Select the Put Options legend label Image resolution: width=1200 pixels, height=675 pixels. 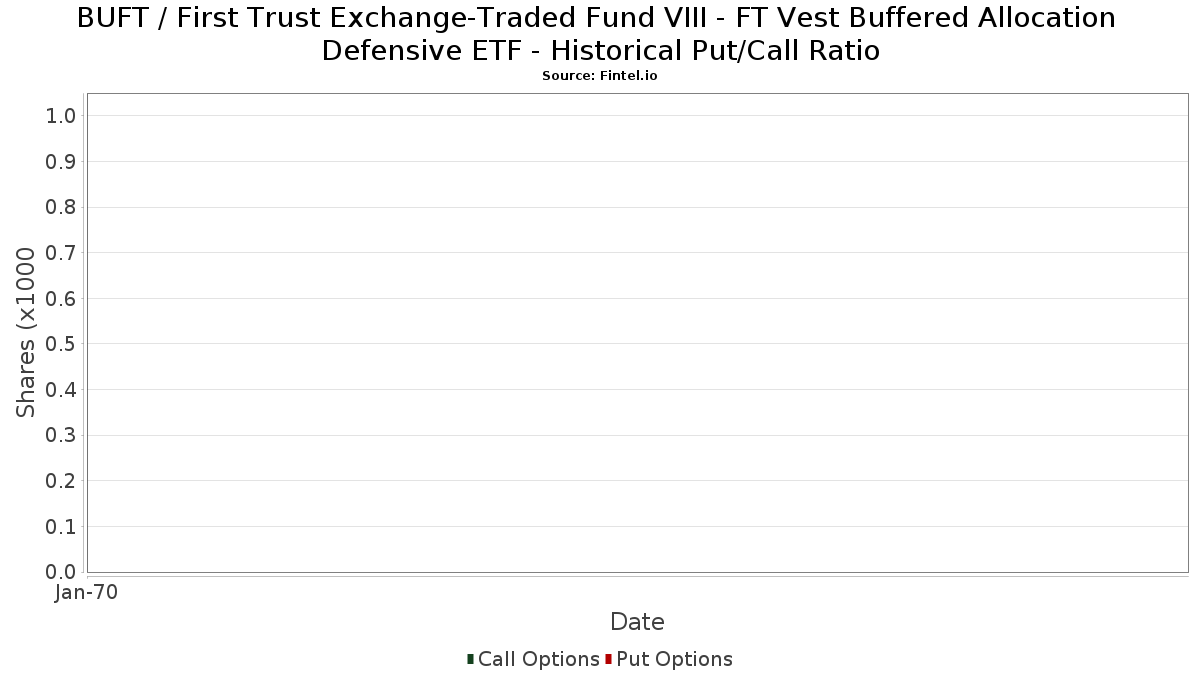pos(675,659)
